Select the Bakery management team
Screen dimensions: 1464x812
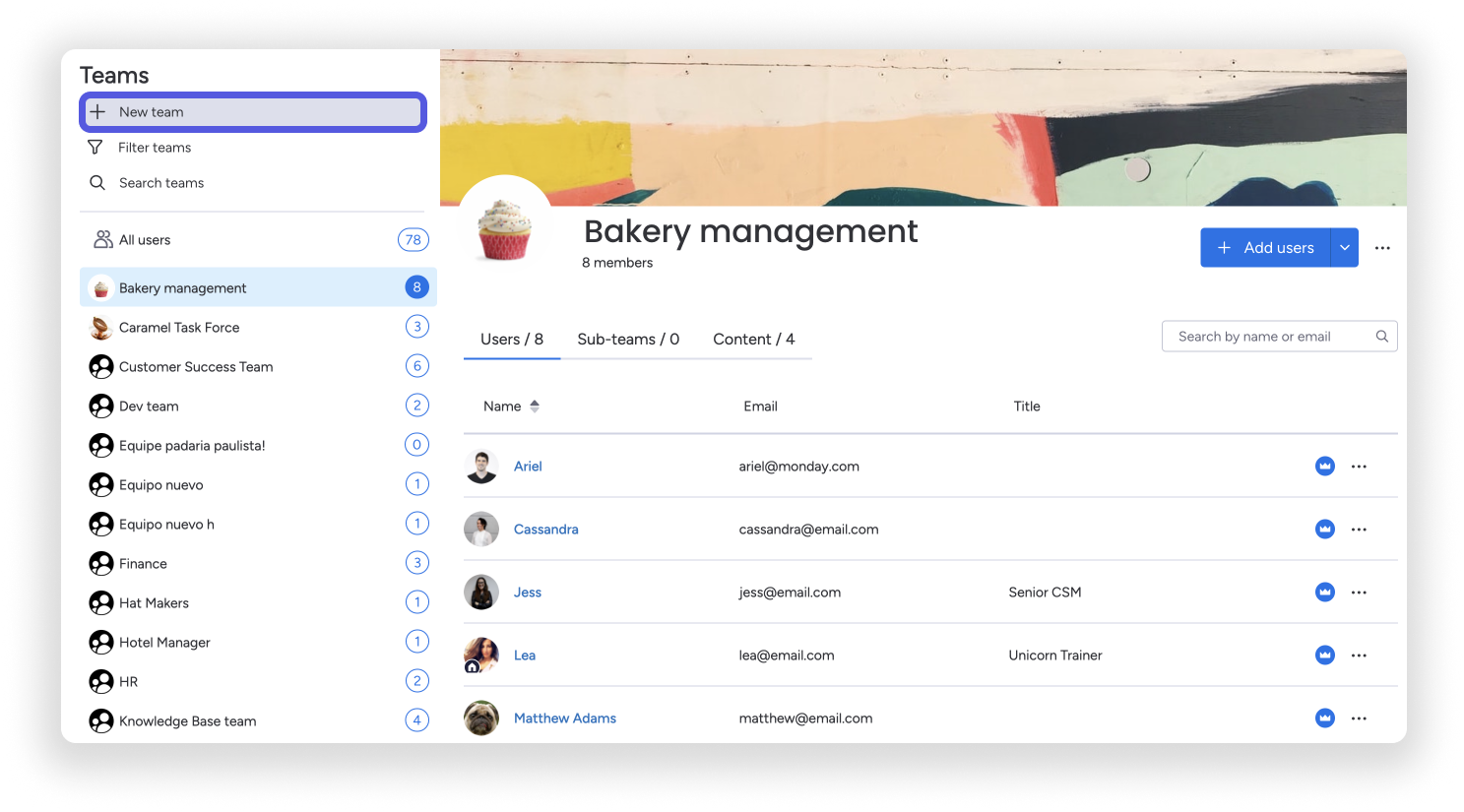click(258, 288)
